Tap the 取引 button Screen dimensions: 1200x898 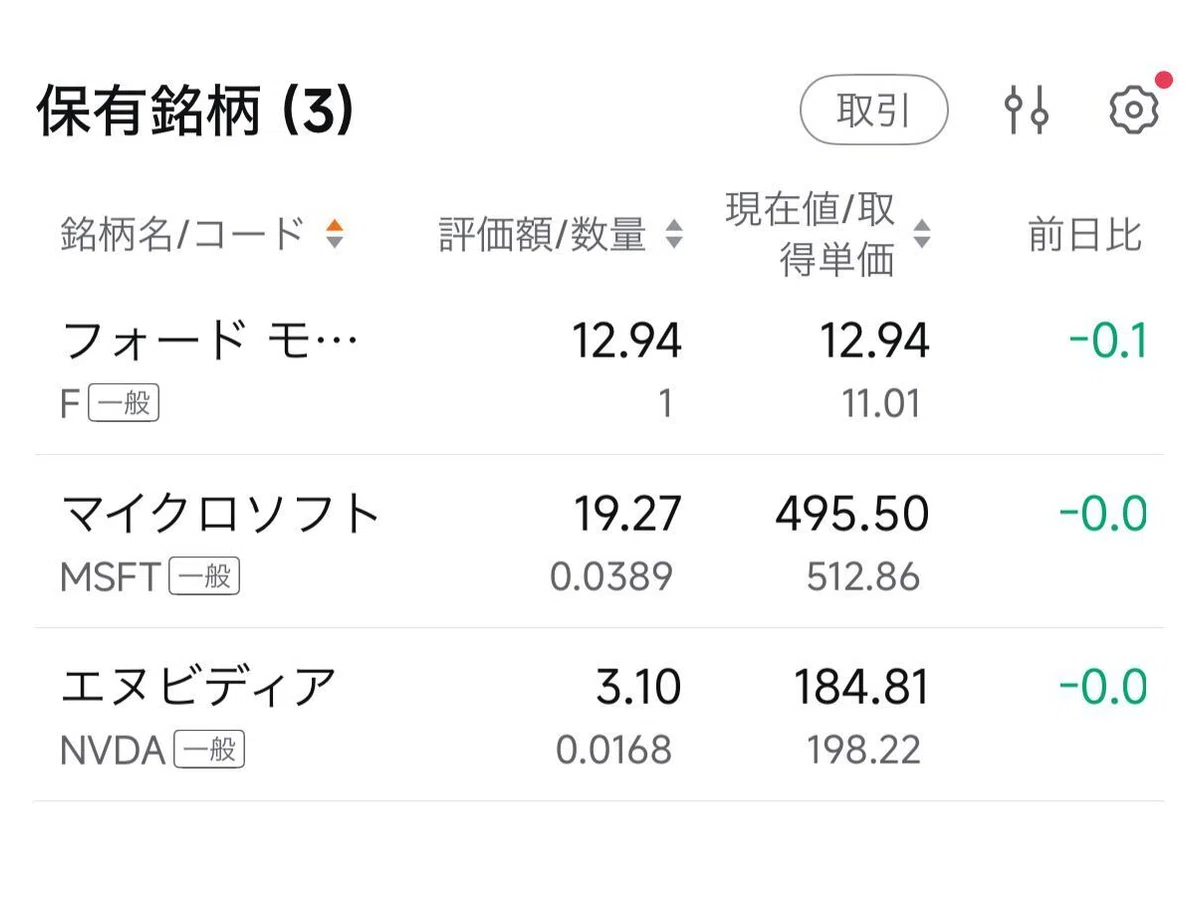(x=874, y=110)
